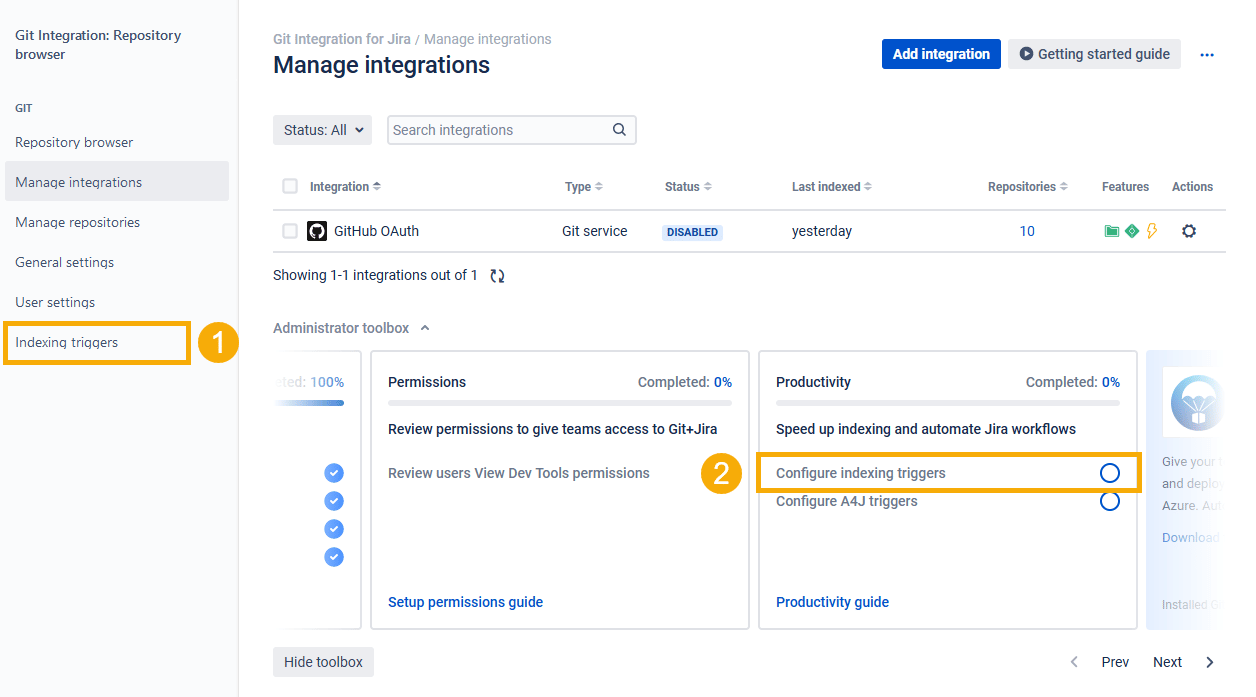The image size is (1256, 697).
Task: Open the Setup permissions guide link
Action: [x=466, y=602]
